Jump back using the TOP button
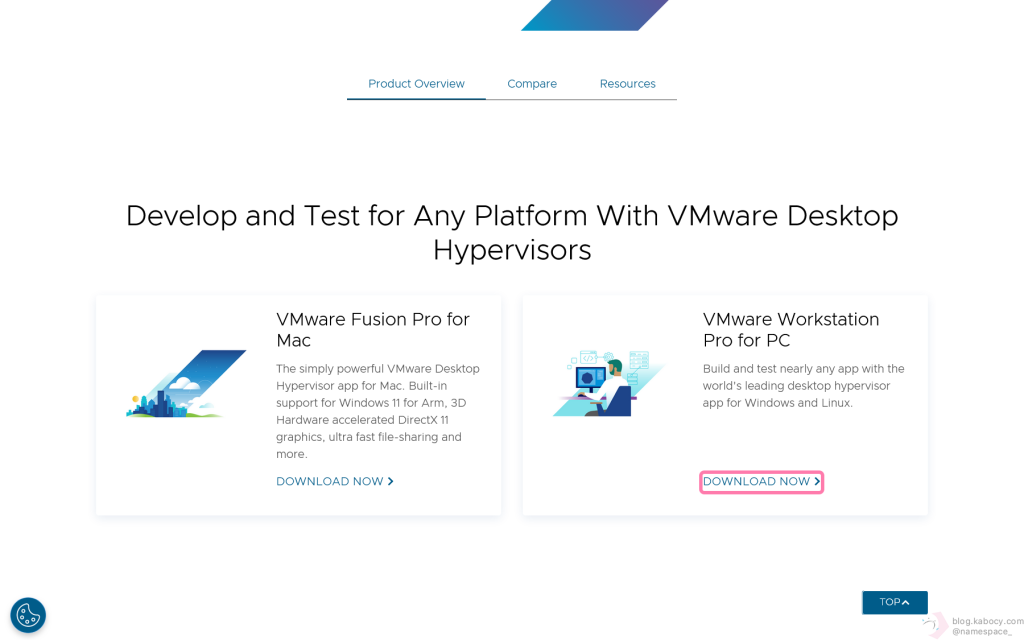The width and height of the screenshot is (1024, 640). [889, 603]
